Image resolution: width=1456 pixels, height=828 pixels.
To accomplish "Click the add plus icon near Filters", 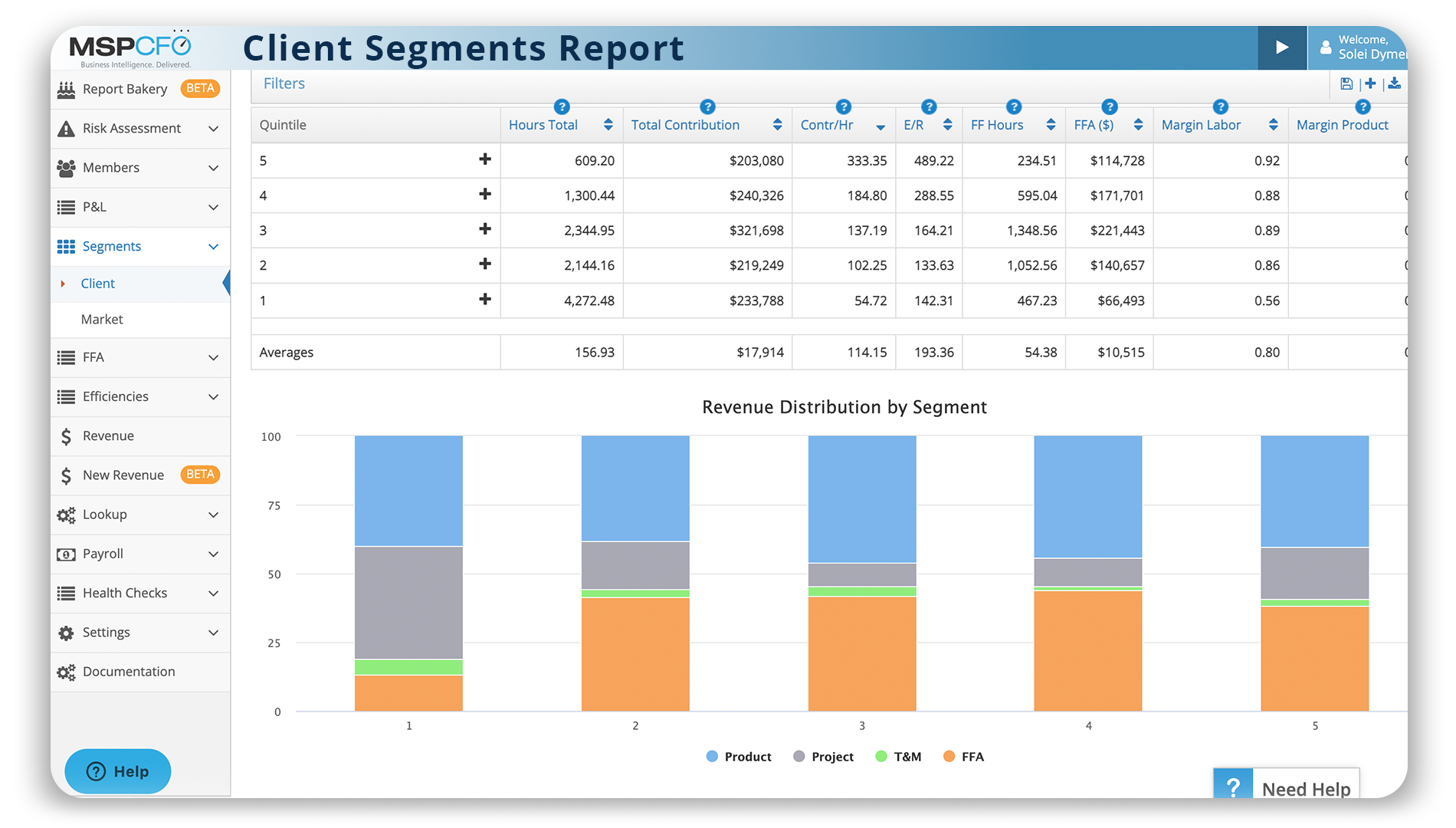I will [x=1370, y=84].
